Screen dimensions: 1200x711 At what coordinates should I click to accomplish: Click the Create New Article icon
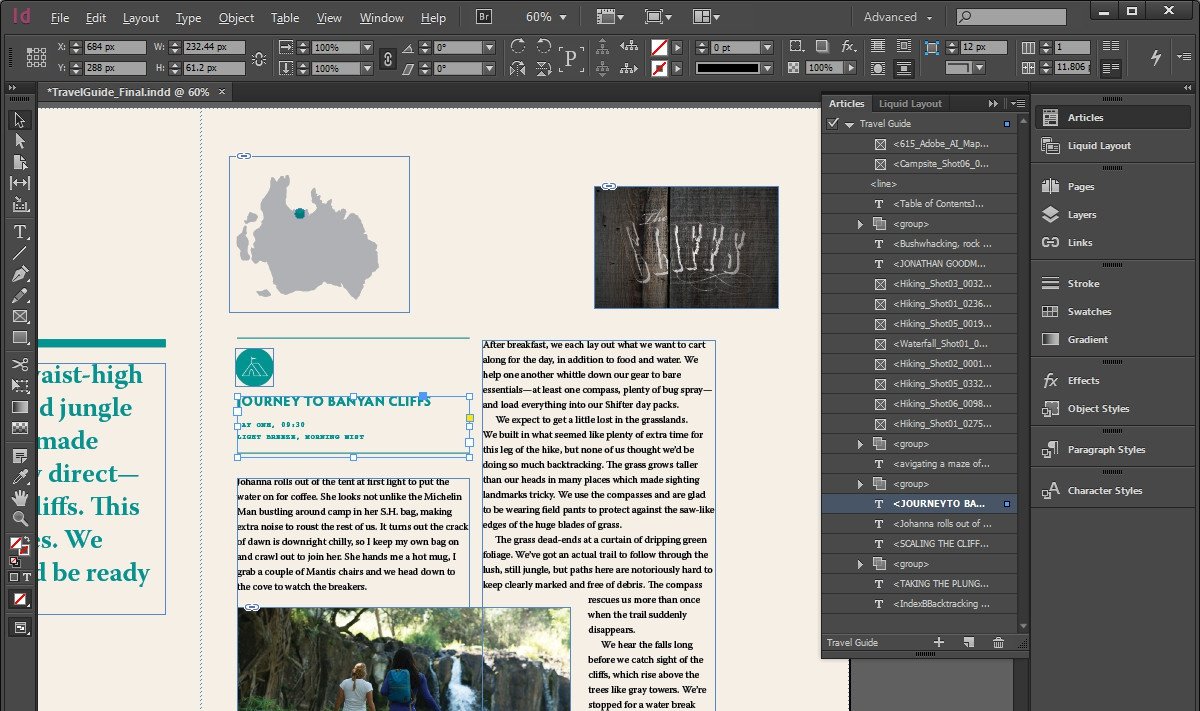(x=968, y=642)
